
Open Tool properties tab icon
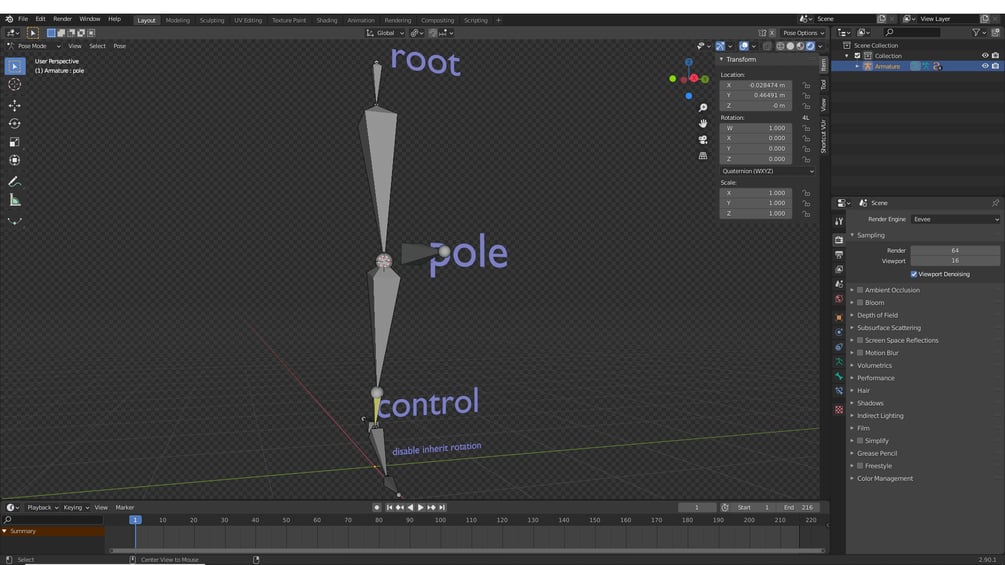point(839,221)
